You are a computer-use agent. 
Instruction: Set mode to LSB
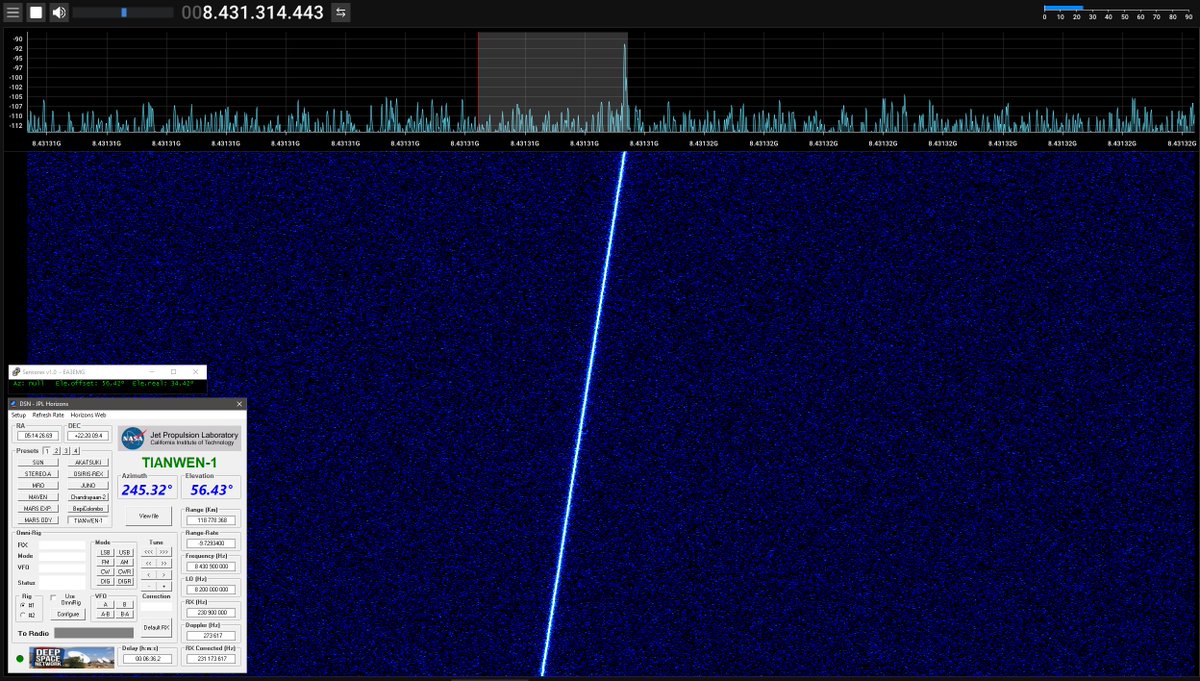(105, 552)
